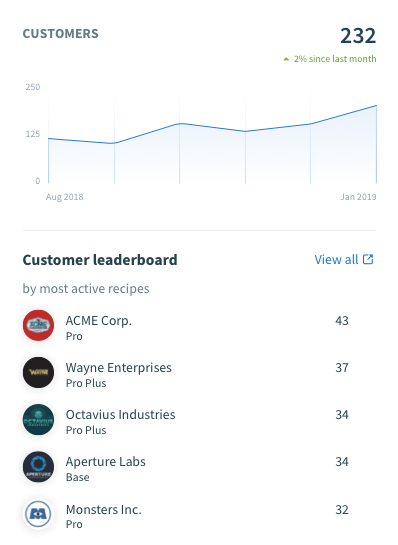The image size is (398, 545).
Task: Click the 2% since last month label
Action: click(335, 59)
